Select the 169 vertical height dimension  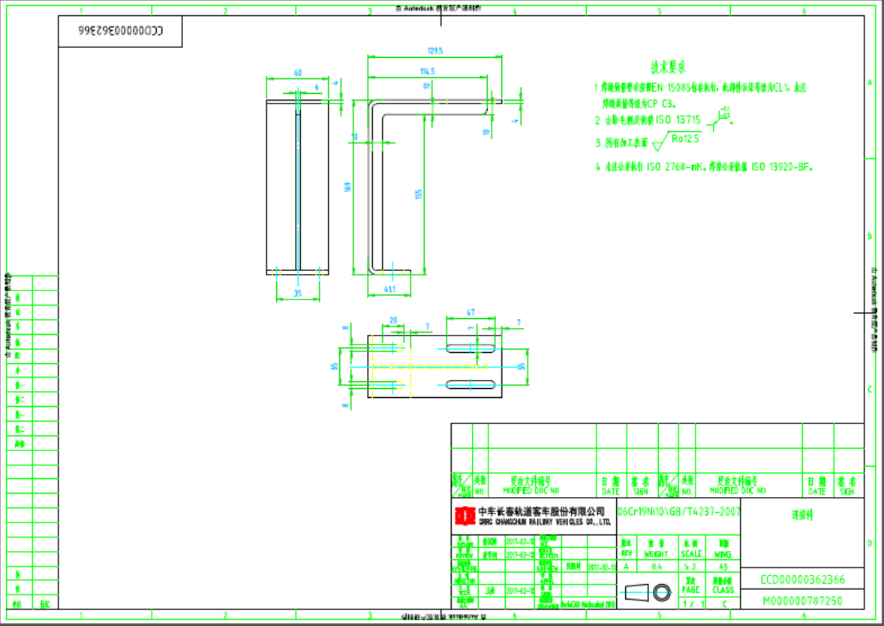point(347,186)
